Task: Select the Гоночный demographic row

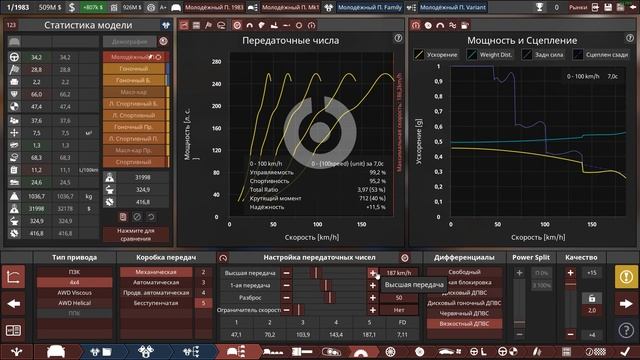Action: (135, 69)
